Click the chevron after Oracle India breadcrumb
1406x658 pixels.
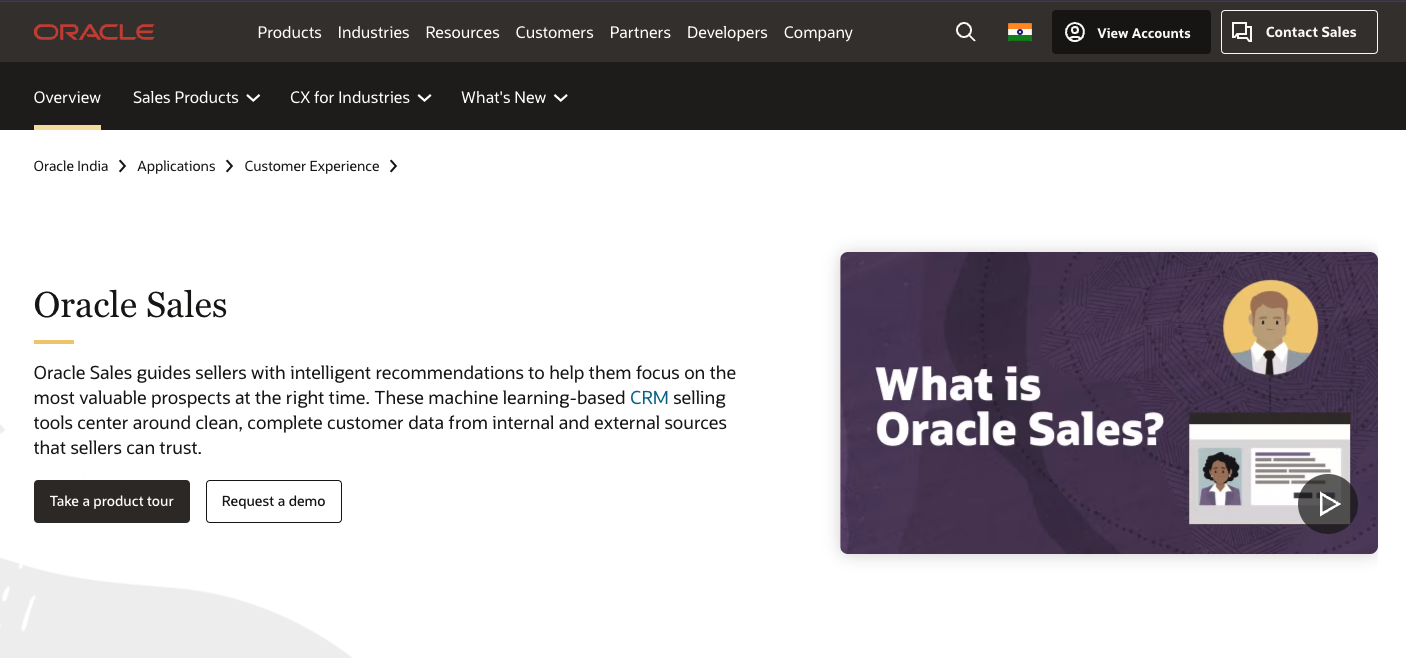(x=122, y=166)
